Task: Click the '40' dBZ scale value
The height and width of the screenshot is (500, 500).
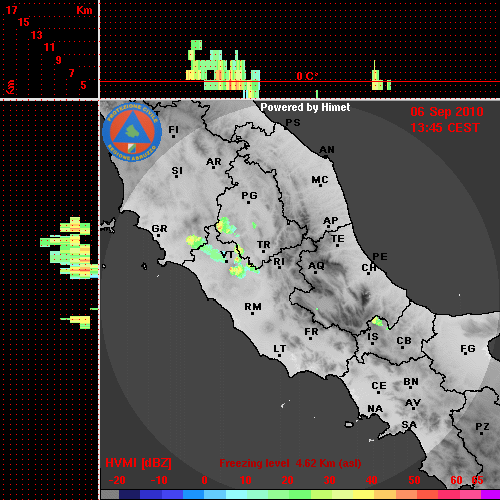Action: (x=372, y=480)
